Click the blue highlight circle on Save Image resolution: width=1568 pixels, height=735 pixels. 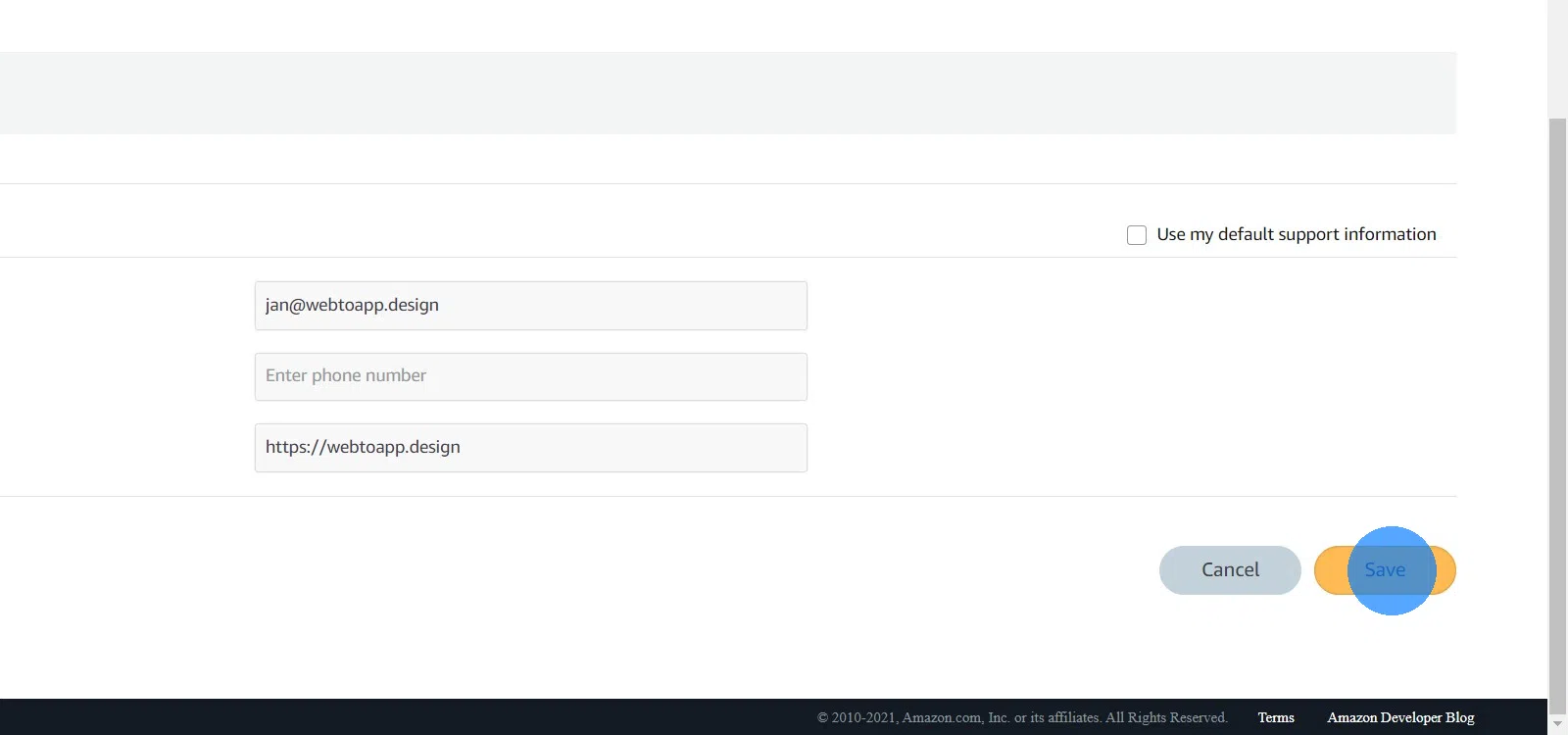[1392, 570]
